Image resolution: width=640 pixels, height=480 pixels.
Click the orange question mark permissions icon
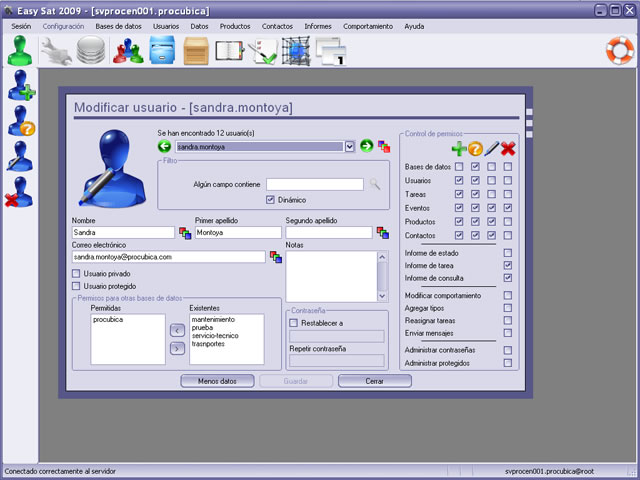(475, 149)
